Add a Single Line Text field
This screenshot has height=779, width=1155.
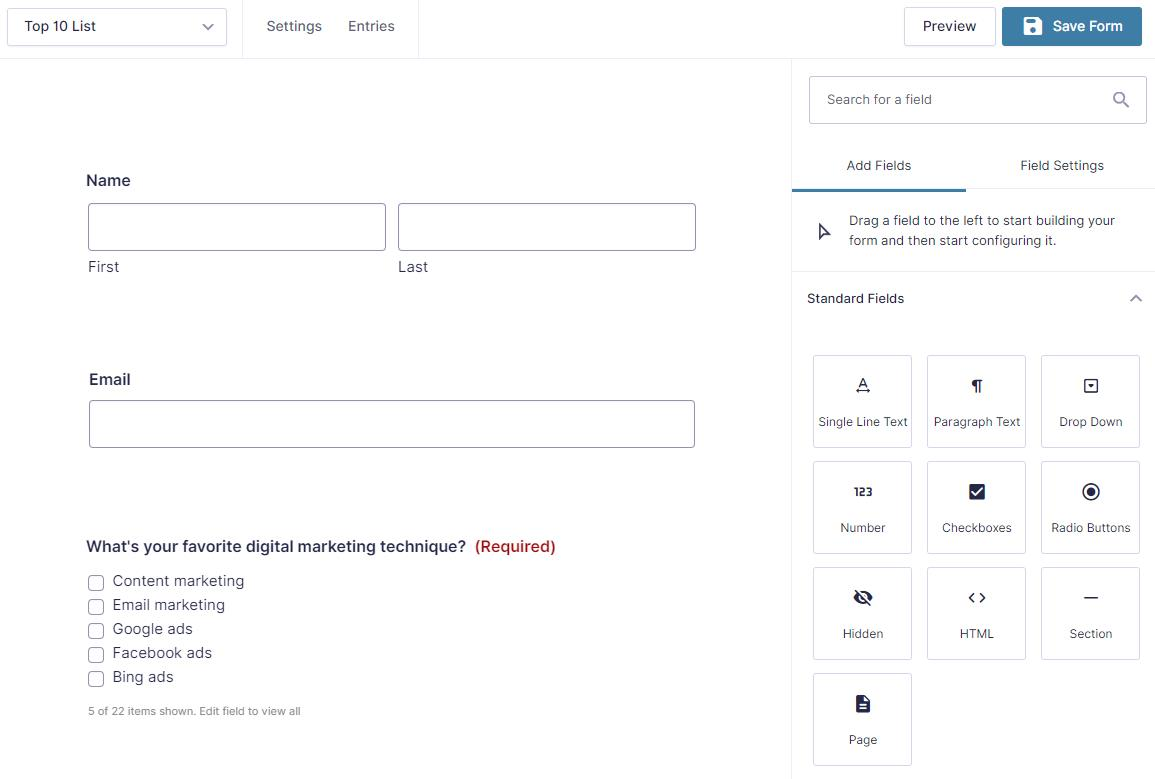pyautogui.click(x=862, y=401)
